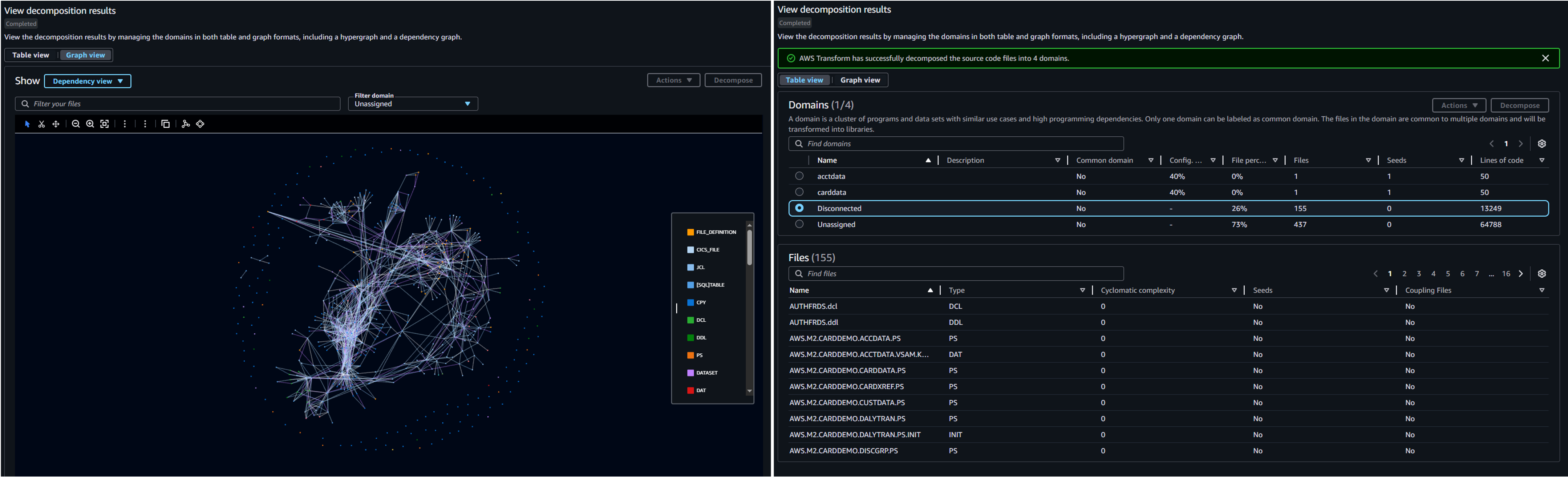Open the Files table settings gear
1568x478 pixels.
pos(1542,273)
